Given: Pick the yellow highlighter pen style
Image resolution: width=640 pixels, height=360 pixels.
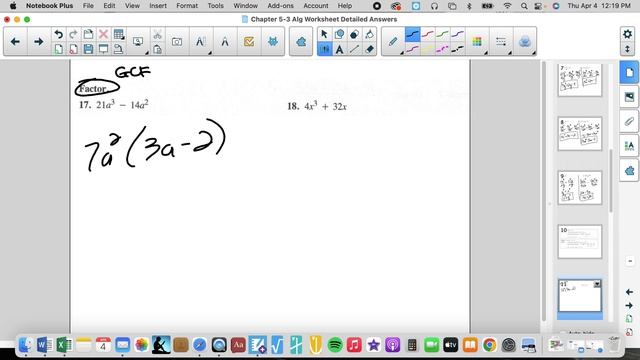Looking at the screenshot, I should coord(427,49).
